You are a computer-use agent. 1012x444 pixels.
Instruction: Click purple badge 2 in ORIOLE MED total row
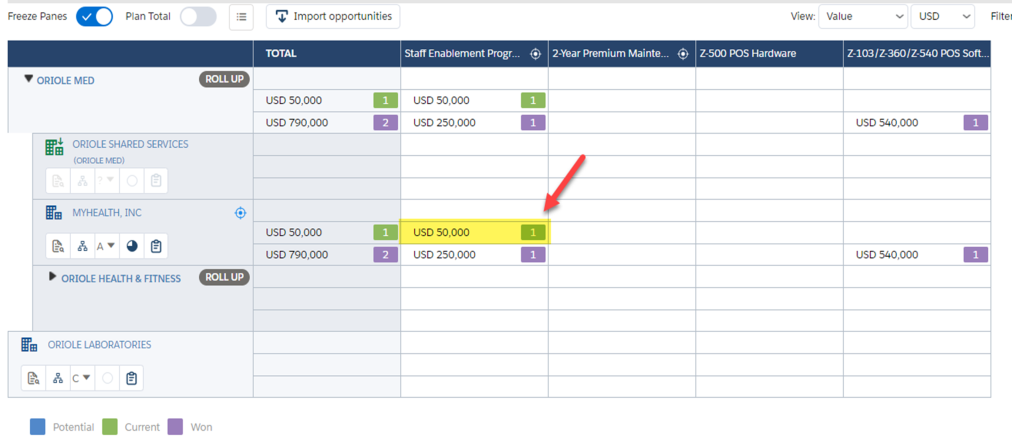click(385, 123)
